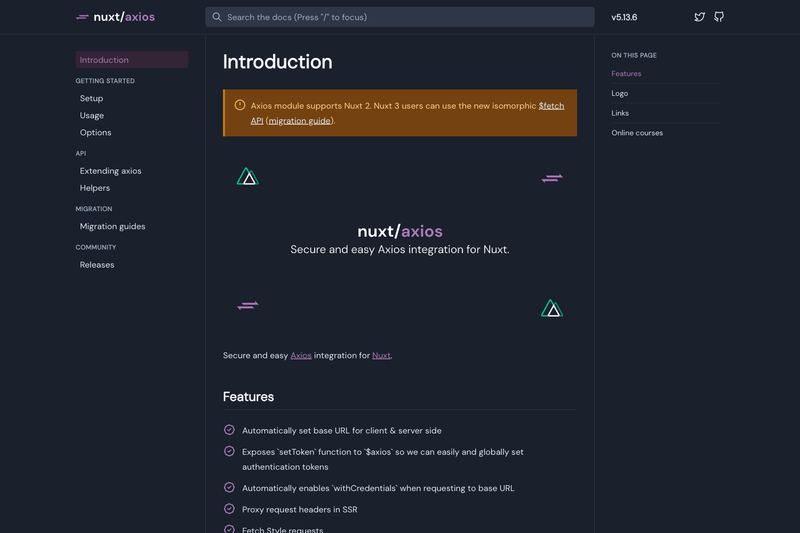
Task: Open the migration guide link in the alert
Action: pyautogui.click(x=299, y=121)
